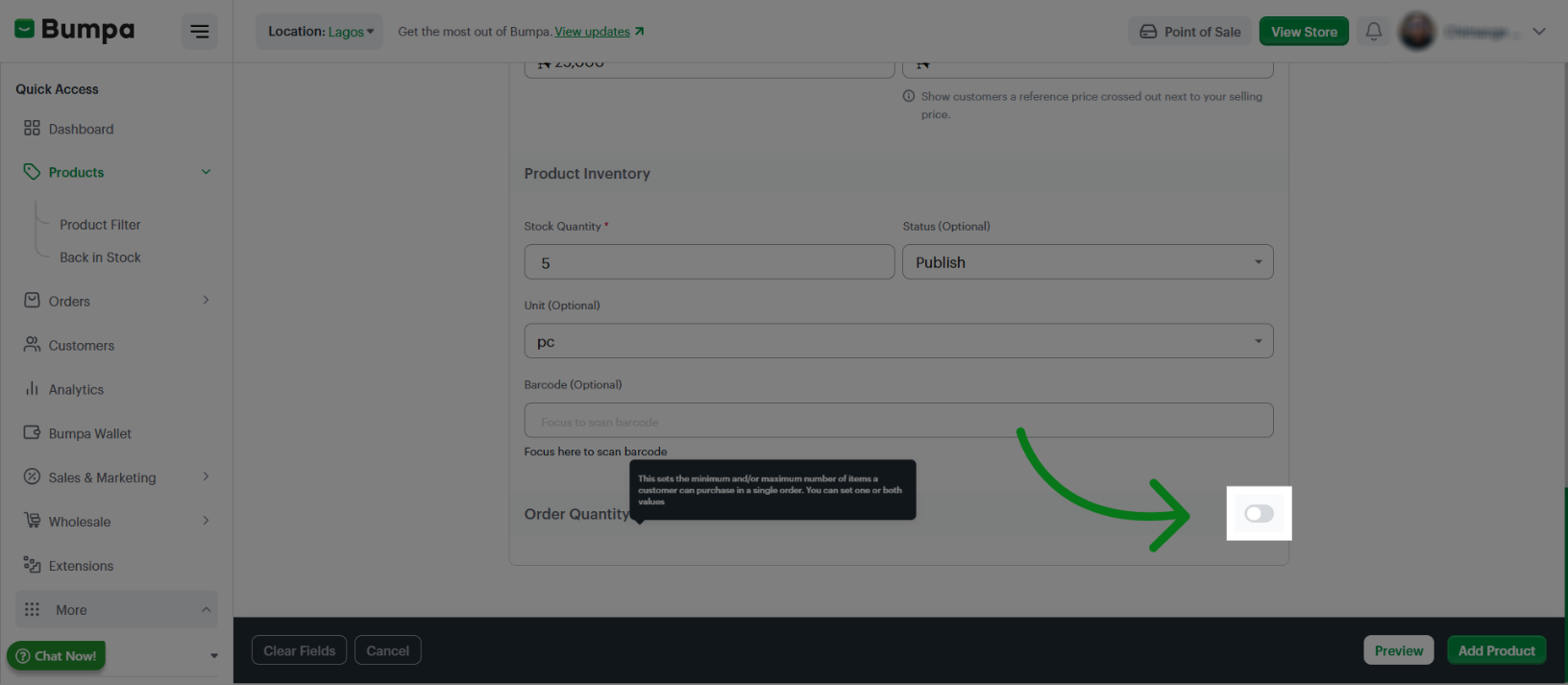Click the arrow beside Chat Now
1568x685 pixels.
tap(213, 656)
